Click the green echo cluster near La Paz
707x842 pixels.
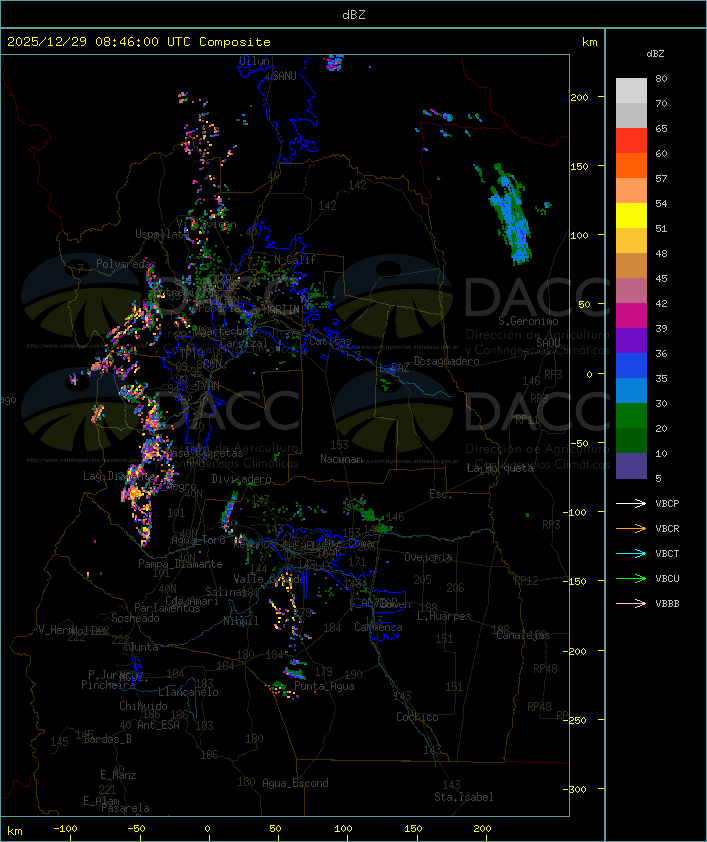385,383
